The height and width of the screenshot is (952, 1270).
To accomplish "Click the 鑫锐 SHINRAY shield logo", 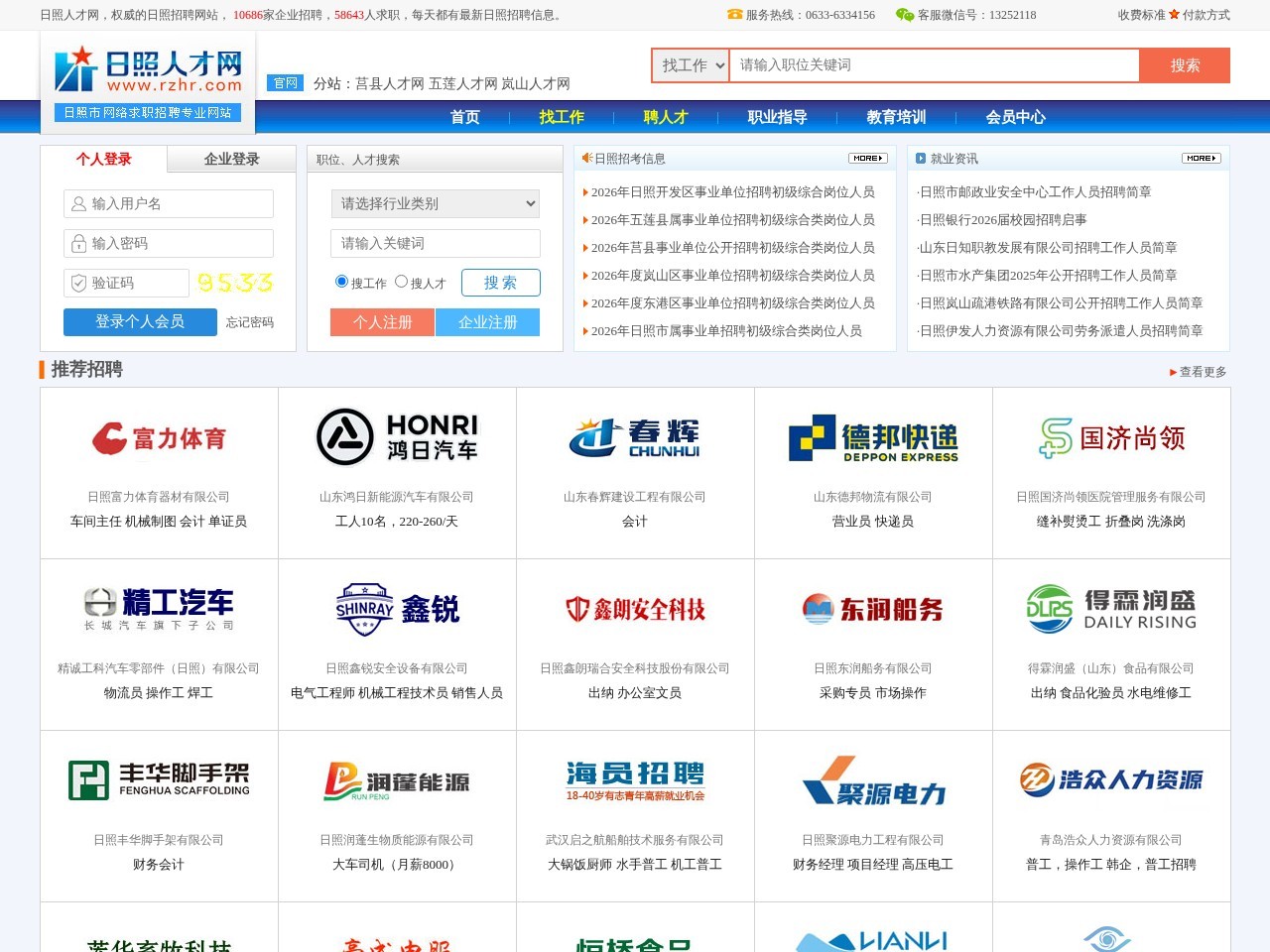I will pyautogui.click(x=397, y=609).
